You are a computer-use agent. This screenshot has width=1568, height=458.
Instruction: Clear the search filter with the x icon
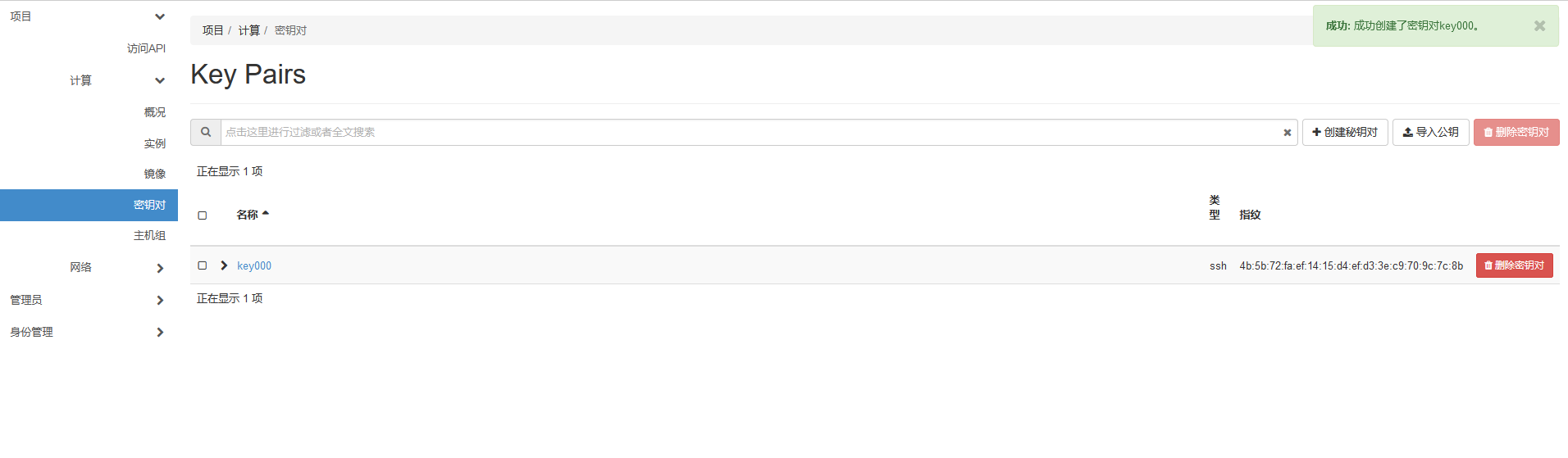click(x=1287, y=133)
